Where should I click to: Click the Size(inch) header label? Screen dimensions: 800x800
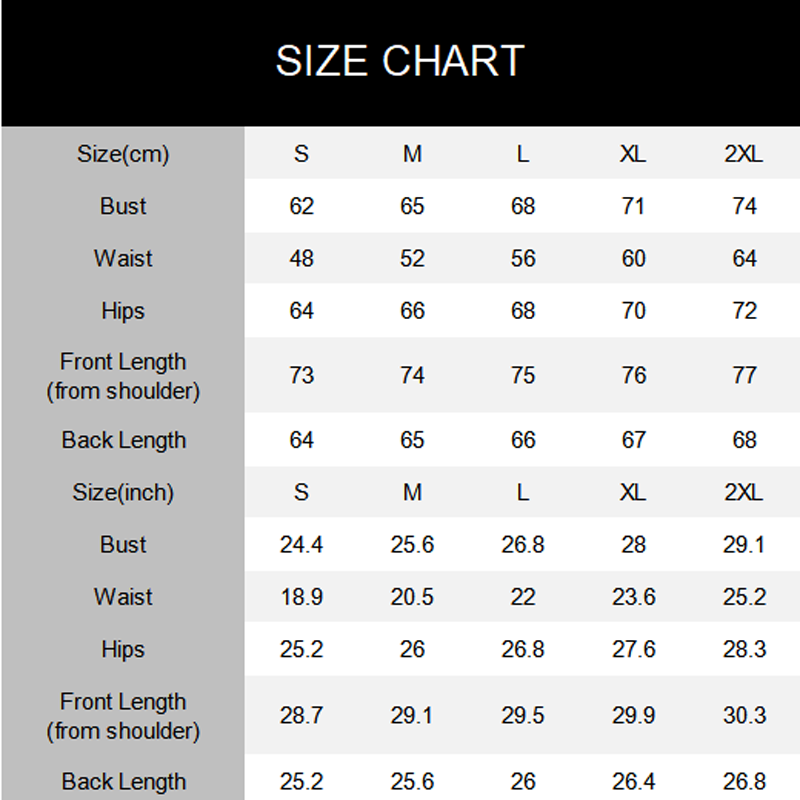123,492
